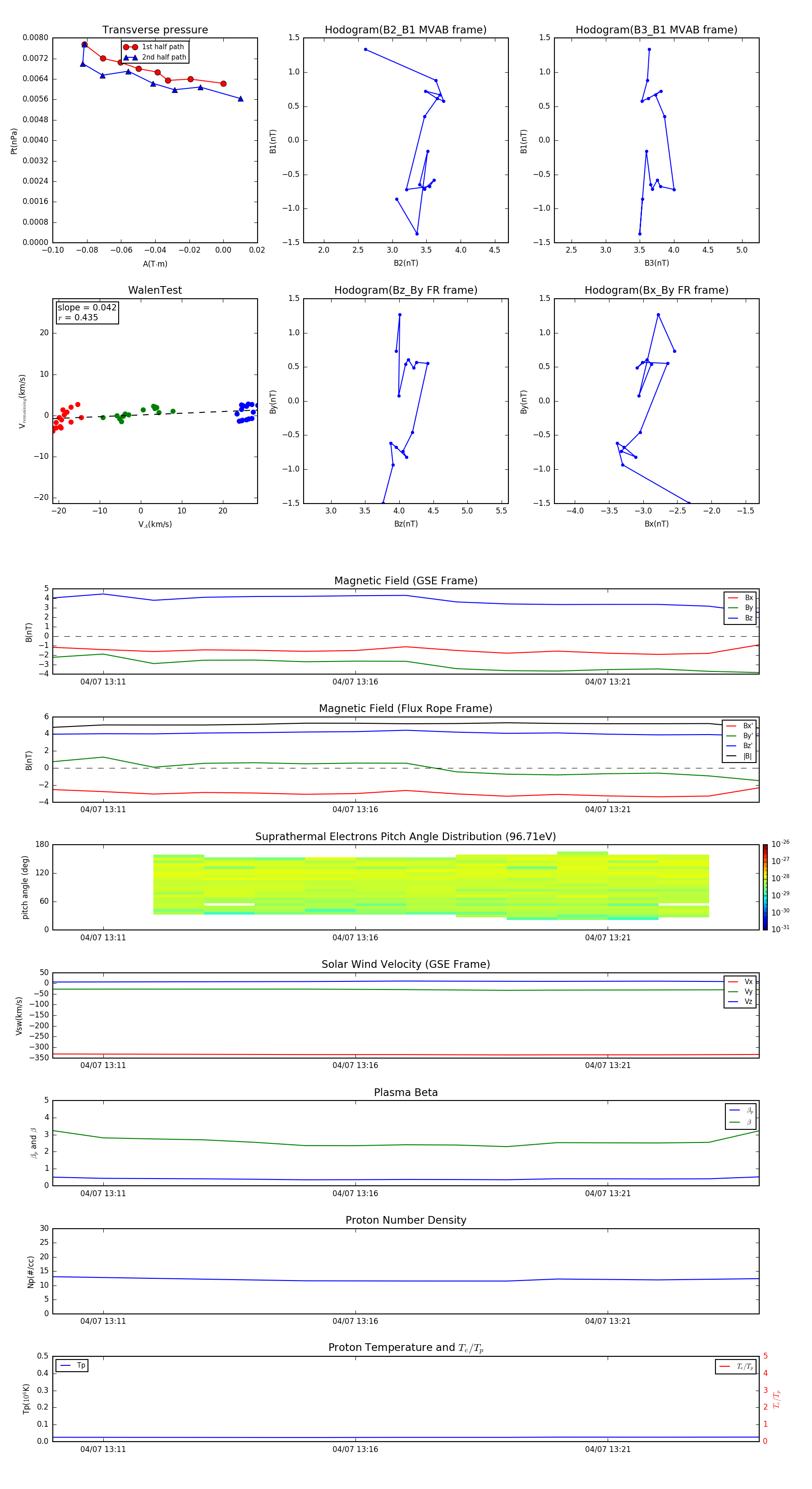Click the Te/Tp legend entry in Proton Temperature
The width and height of the screenshot is (812, 1489).
tap(736, 1366)
